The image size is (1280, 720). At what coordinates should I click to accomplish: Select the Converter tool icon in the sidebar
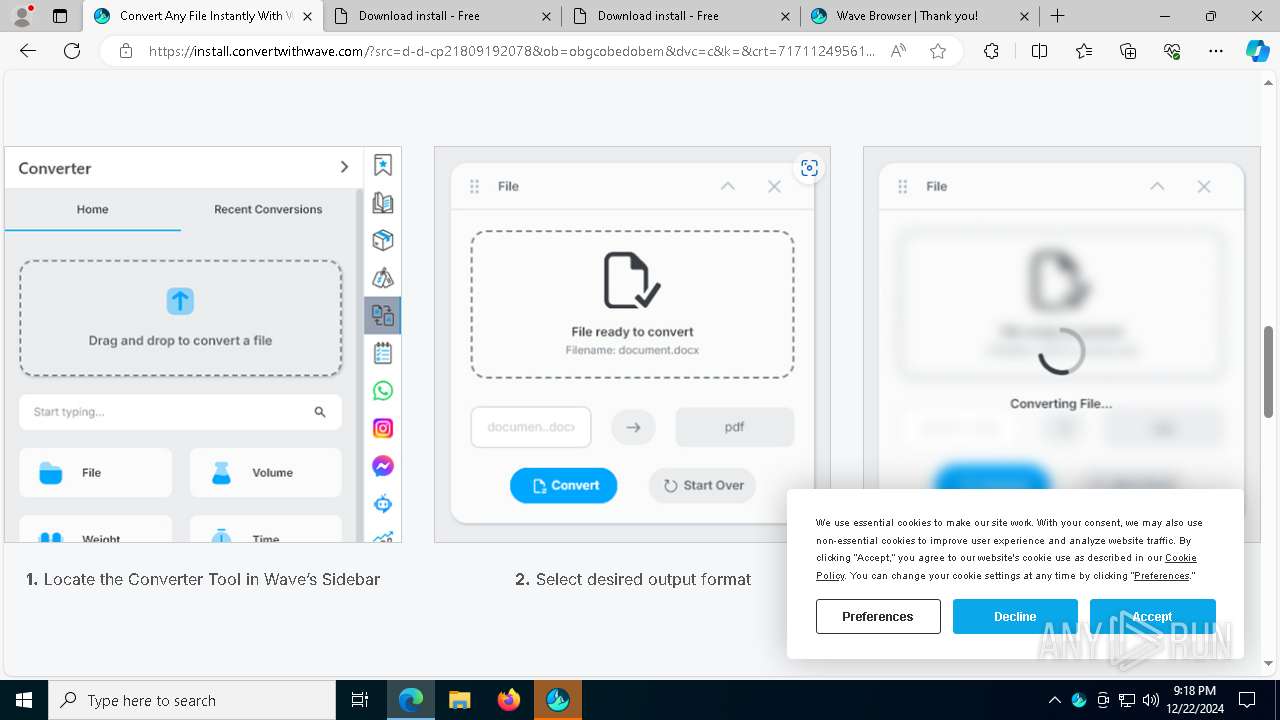click(383, 315)
